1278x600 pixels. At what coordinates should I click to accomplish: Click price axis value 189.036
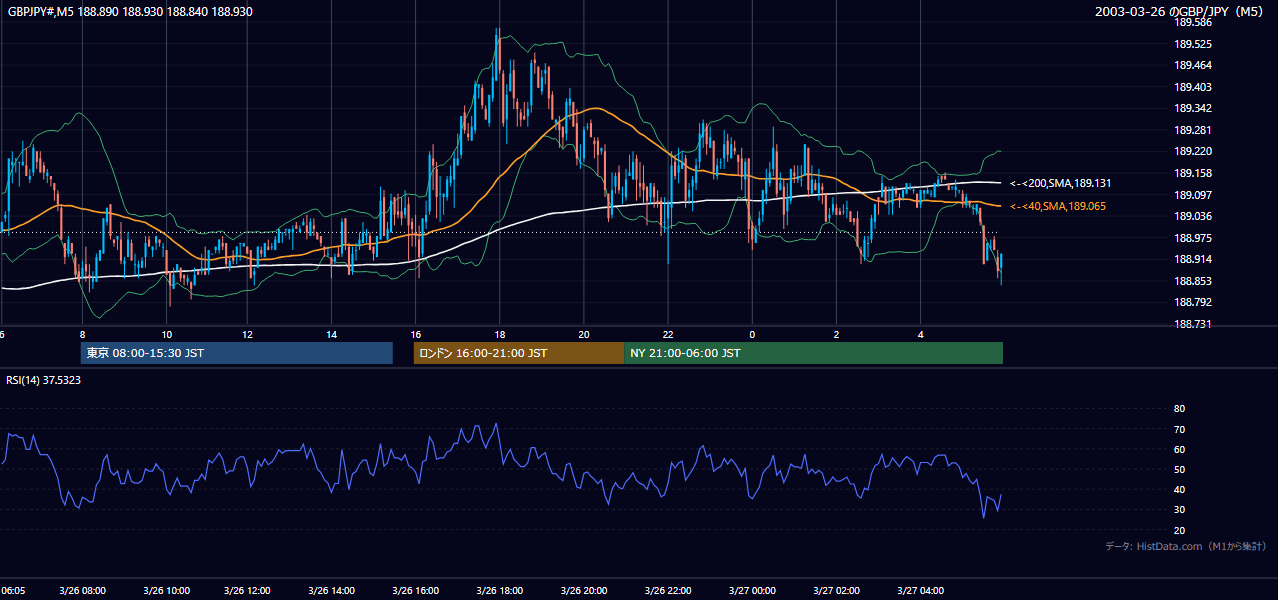coord(1192,216)
